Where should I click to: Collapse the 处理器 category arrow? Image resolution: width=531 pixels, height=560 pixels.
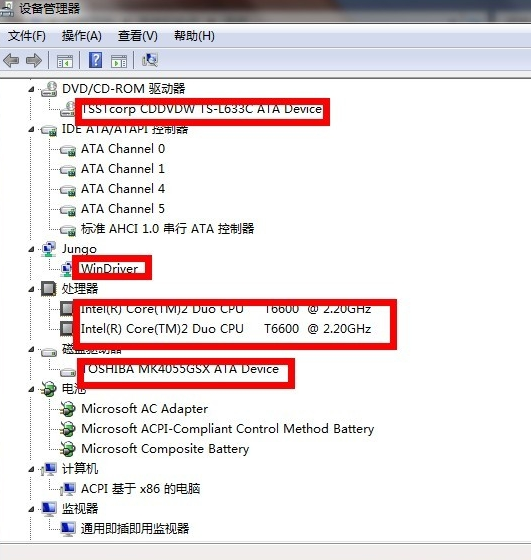click(31, 289)
